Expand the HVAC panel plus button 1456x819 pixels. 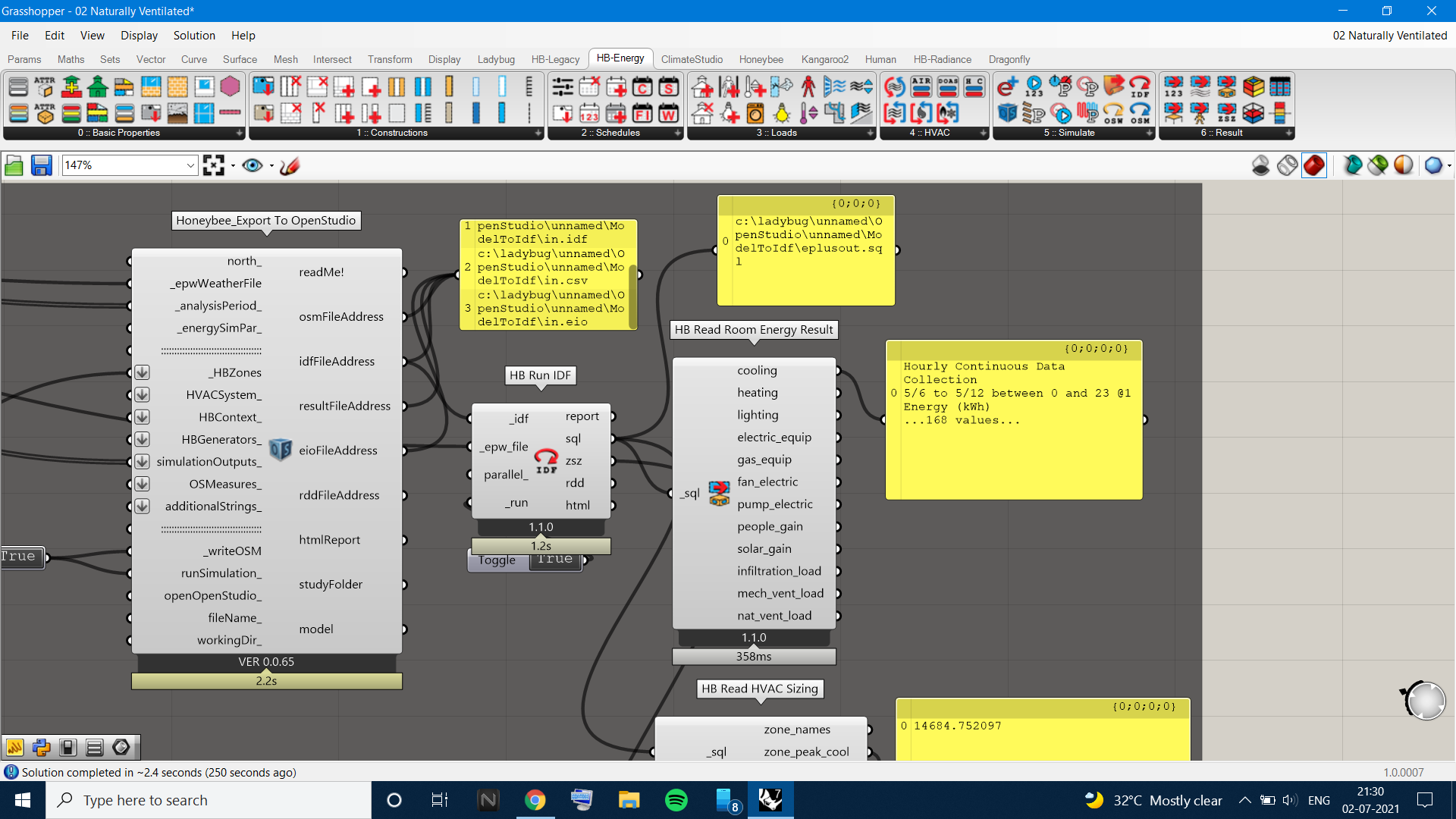[984, 133]
